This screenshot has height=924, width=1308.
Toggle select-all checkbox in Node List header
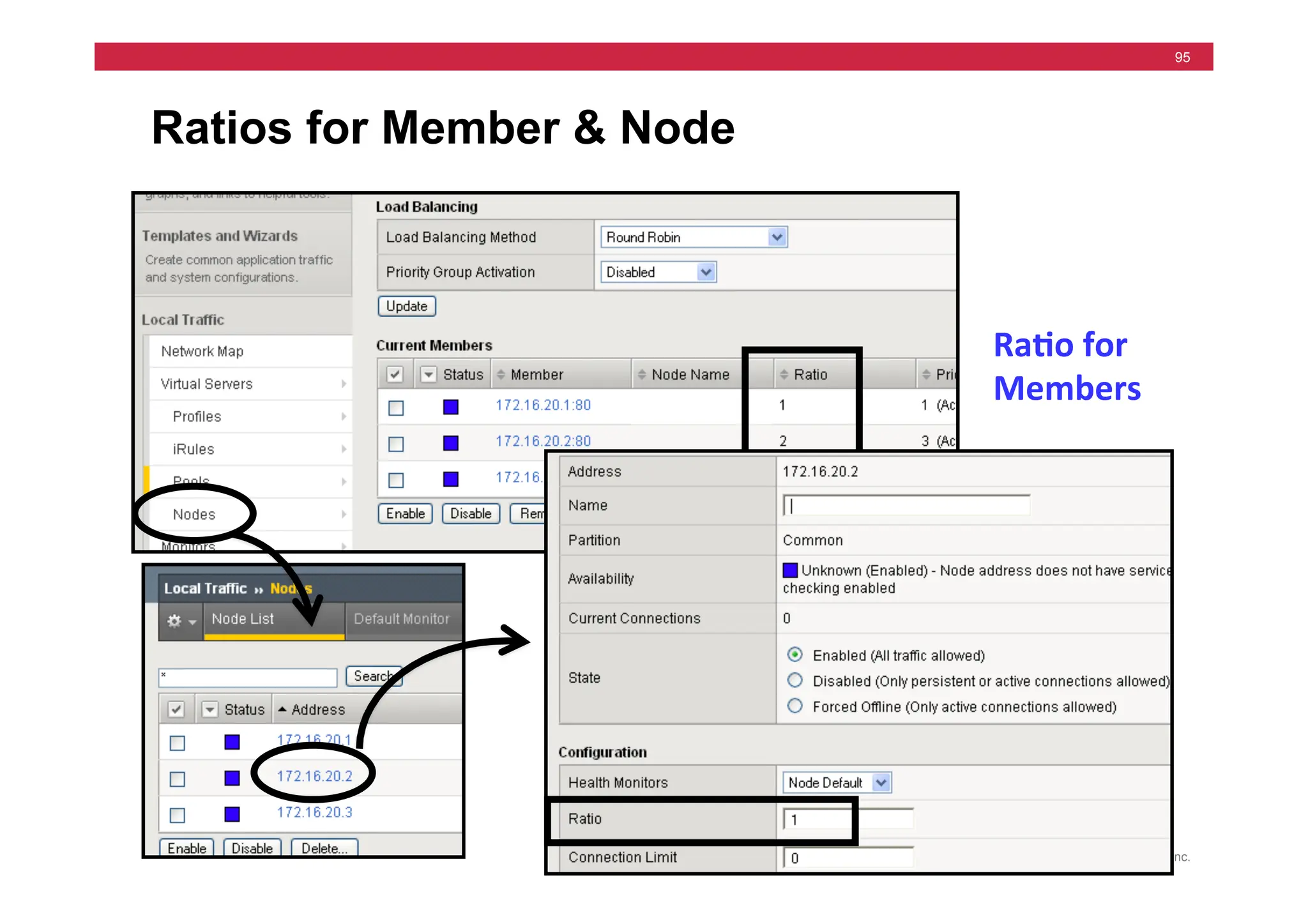(x=176, y=709)
